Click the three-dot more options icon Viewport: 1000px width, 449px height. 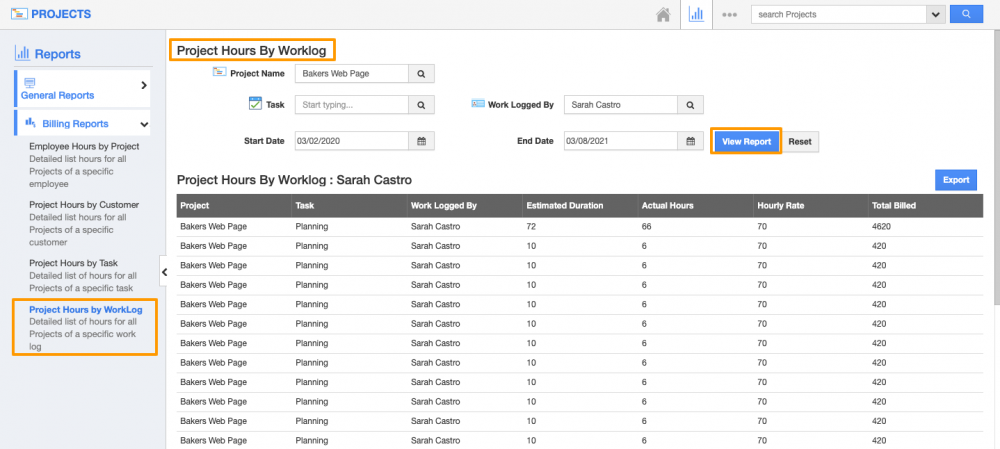pyautogui.click(x=730, y=15)
